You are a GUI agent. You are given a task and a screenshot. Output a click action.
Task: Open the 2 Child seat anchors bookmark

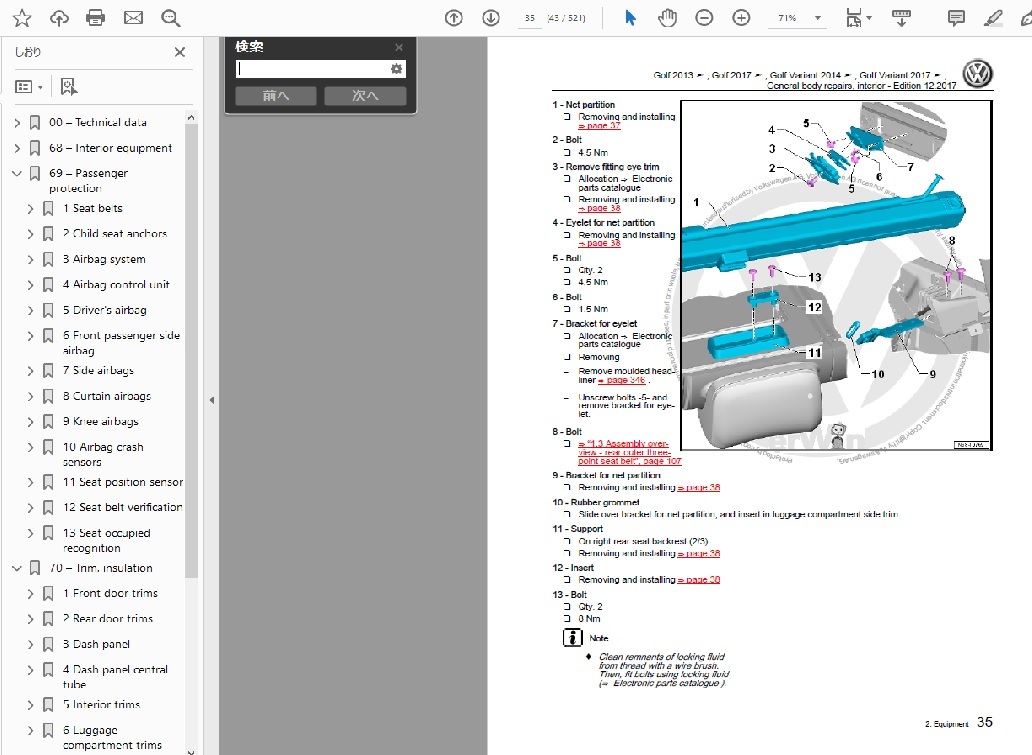pyautogui.click(x=115, y=234)
